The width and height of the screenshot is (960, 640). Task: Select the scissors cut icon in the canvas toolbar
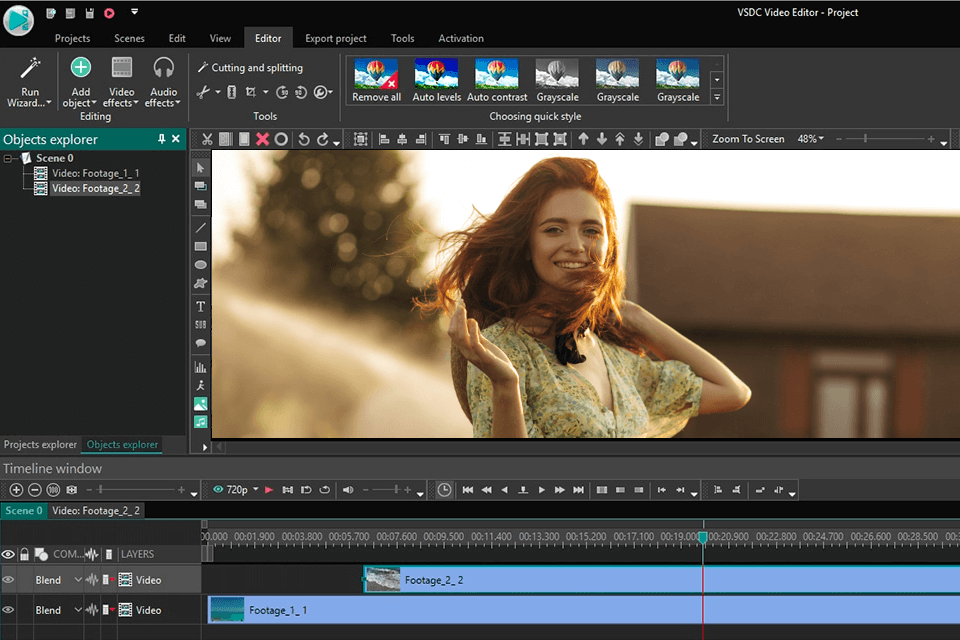207,139
